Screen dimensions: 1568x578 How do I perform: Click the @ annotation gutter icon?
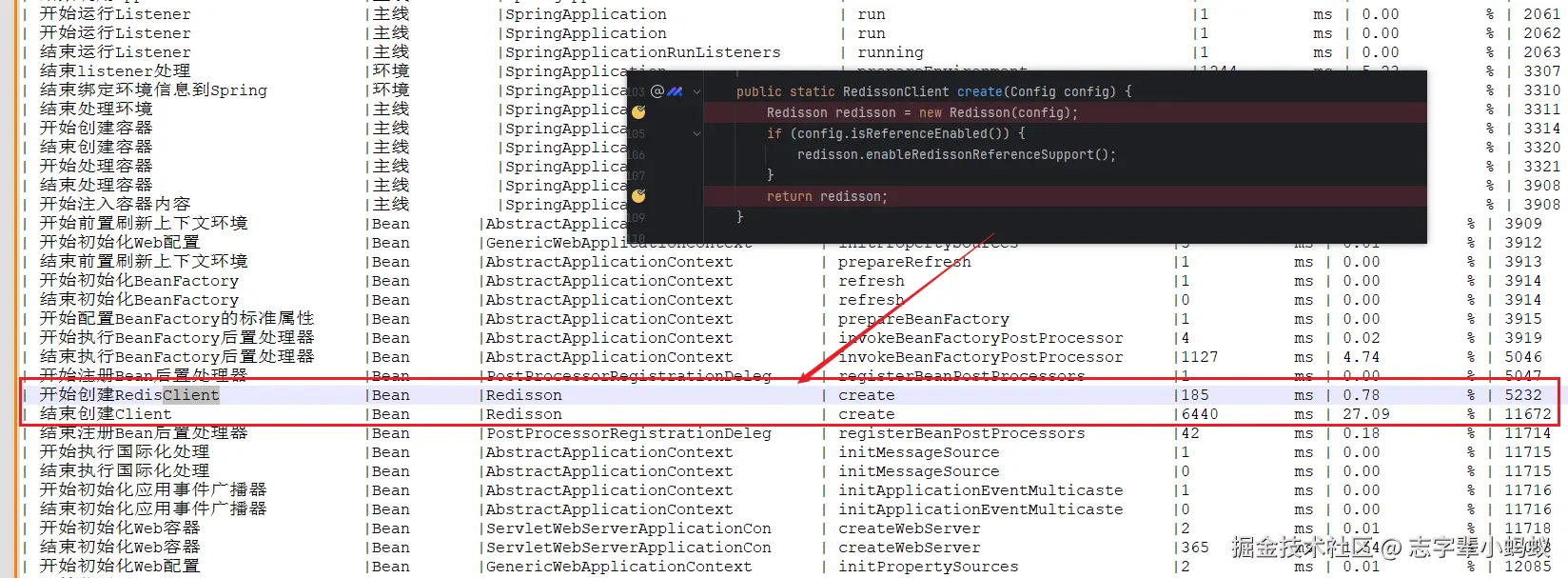coord(657,91)
